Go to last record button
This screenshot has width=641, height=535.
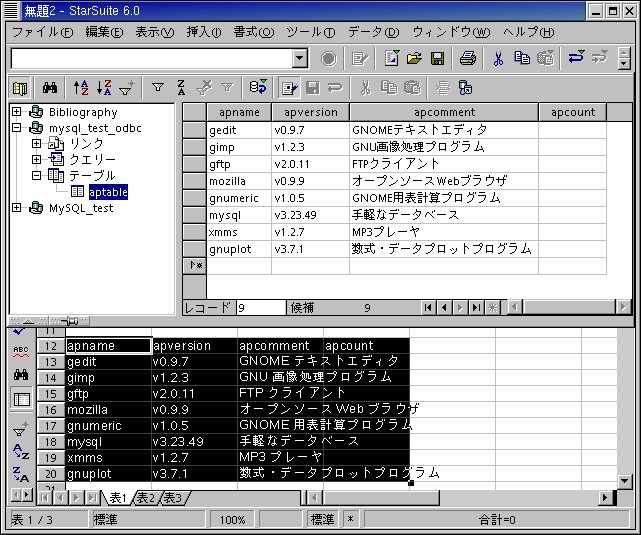pyautogui.click(x=476, y=307)
